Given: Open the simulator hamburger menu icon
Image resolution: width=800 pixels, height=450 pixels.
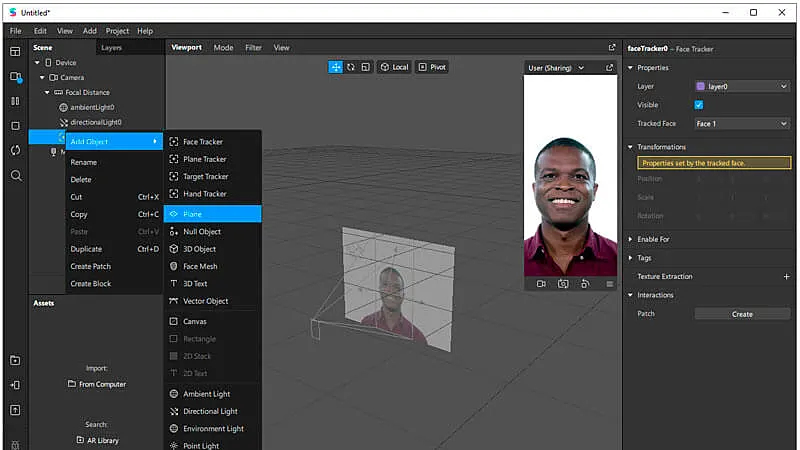Looking at the screenshot, I should [609, 284].
